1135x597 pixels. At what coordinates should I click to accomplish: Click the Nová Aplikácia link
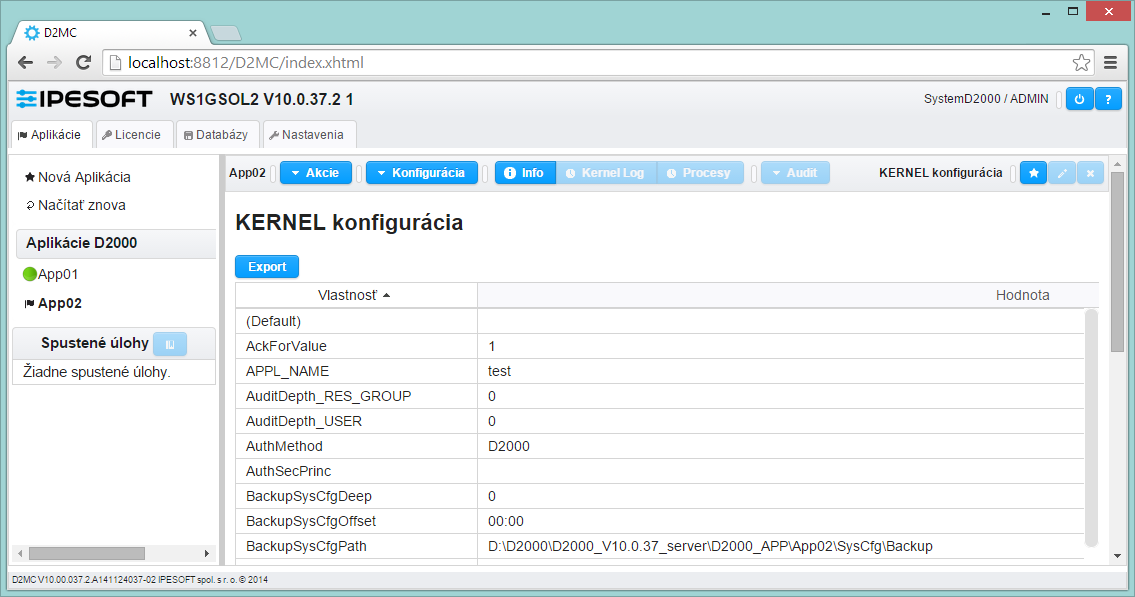point(84,177)
